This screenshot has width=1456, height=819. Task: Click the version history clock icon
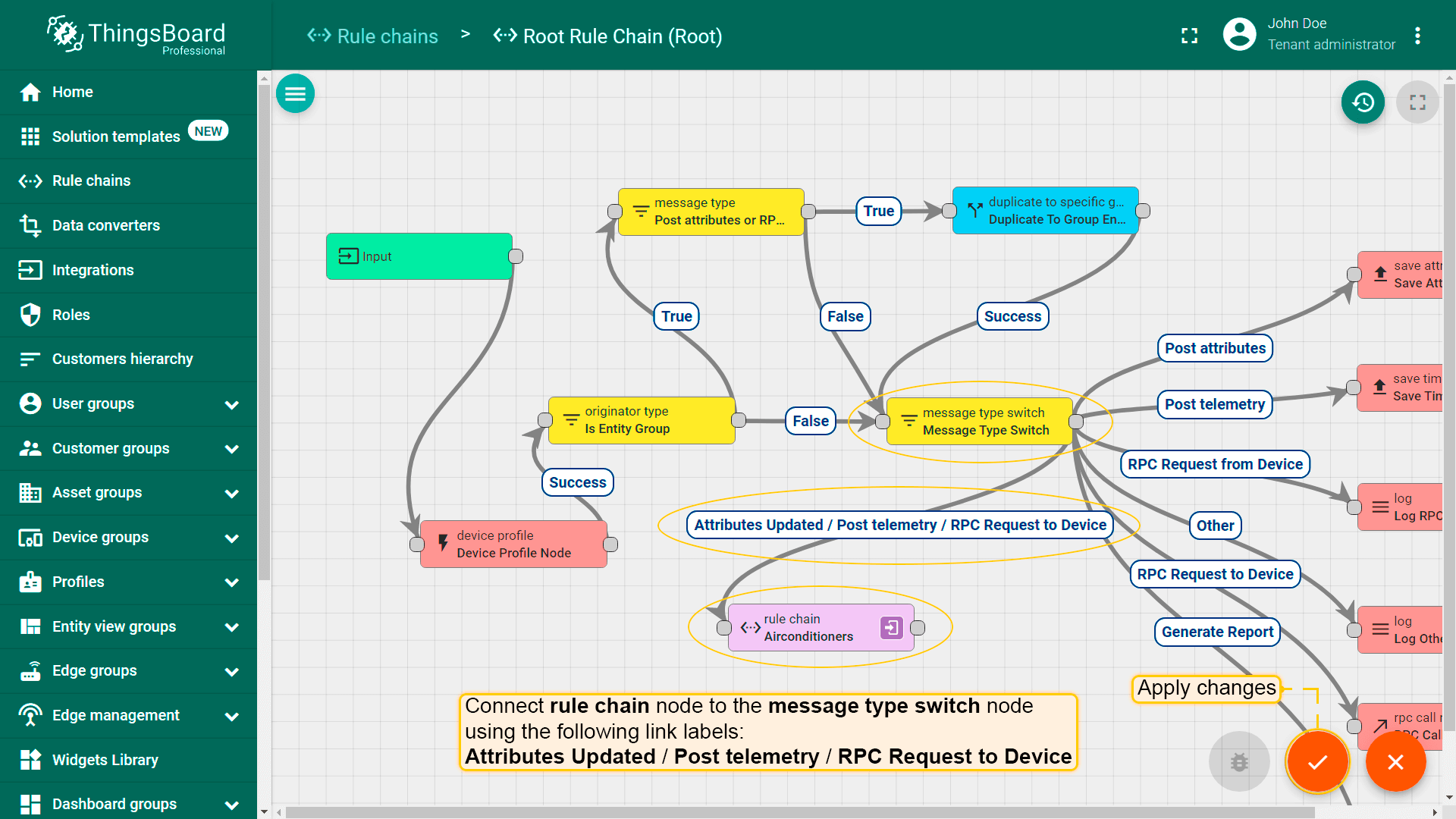1363,102
